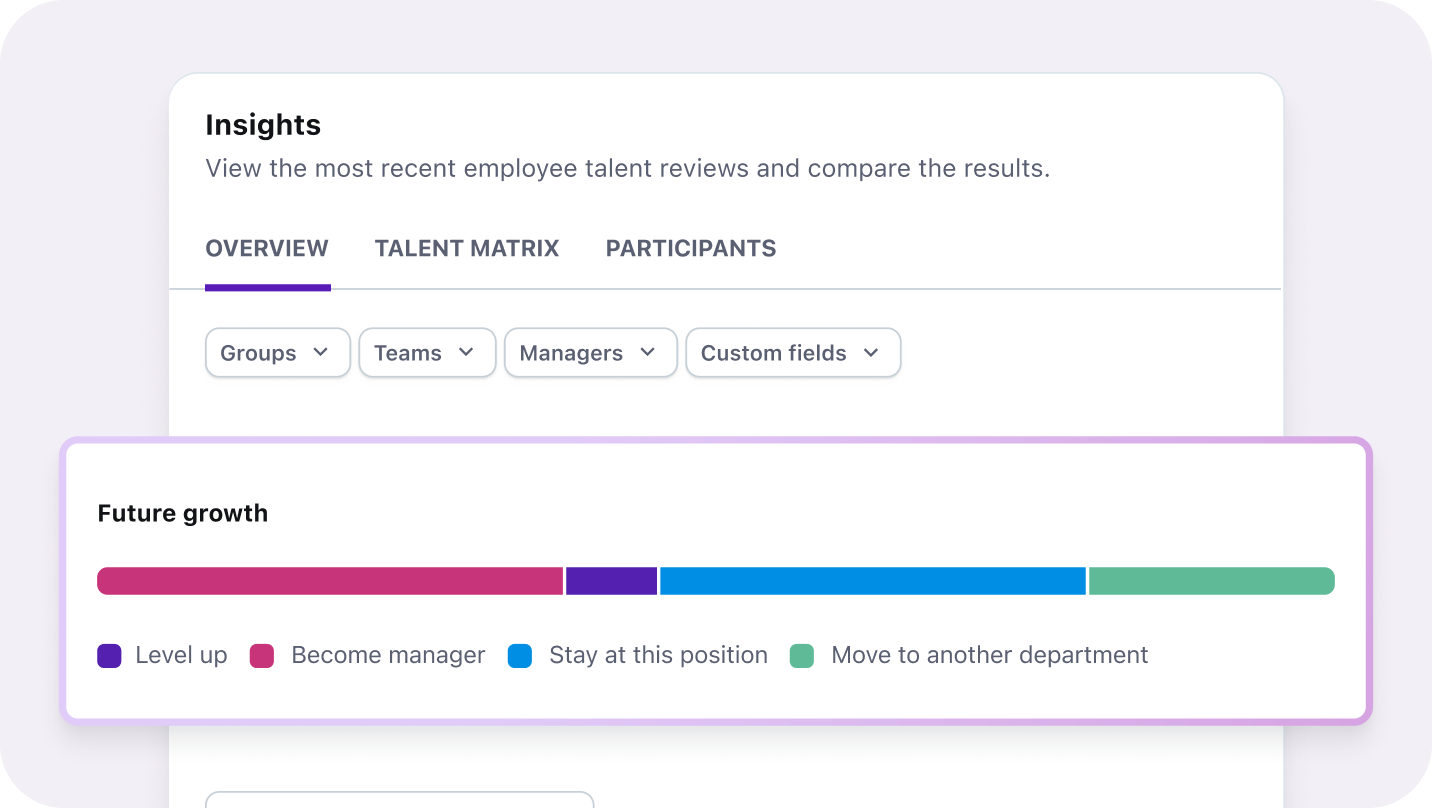Open the Teams filter dropdown
Screen dimensions: 1432x808
tap(427, 353)
